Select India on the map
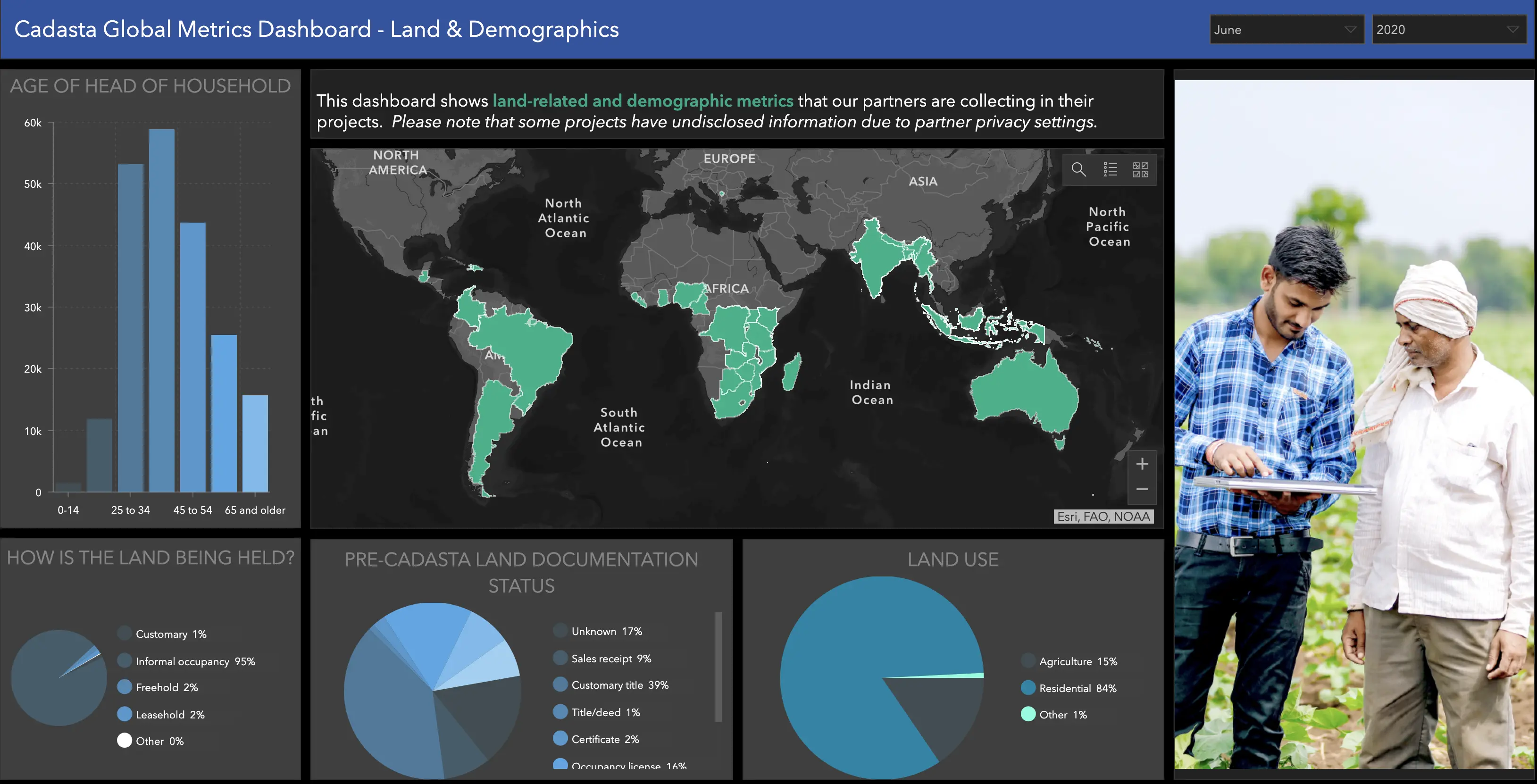Viewport: 1537px width, 784px height. point(877,257)
